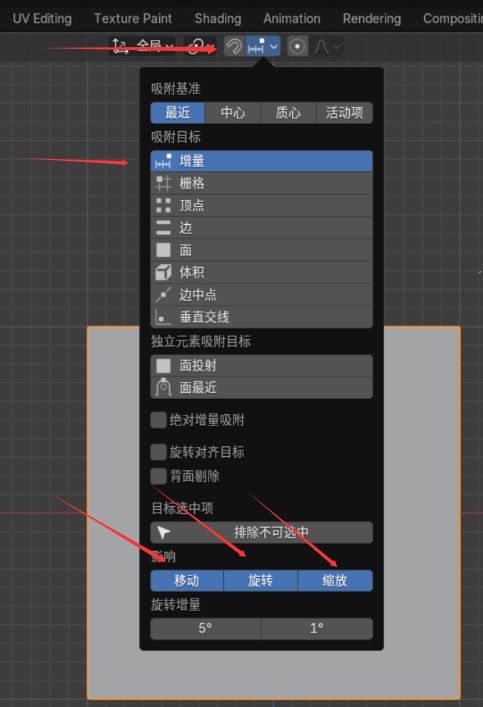The width and height of the screenshot is (483, 707).
Task: Switch to the Animation workspace tab
Action: click(292, 18)
